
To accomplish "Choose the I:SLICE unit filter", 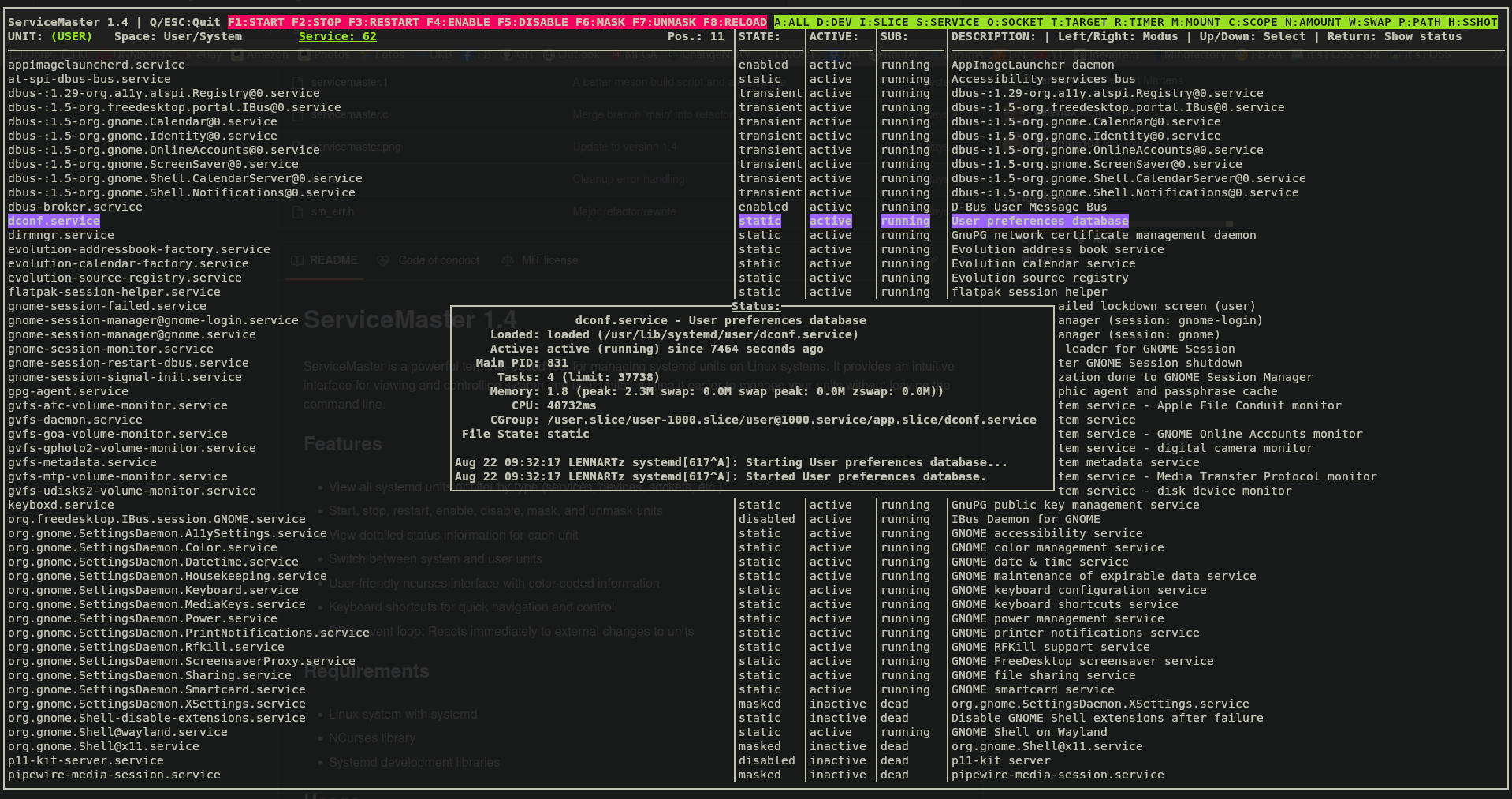I will [884, 22].
